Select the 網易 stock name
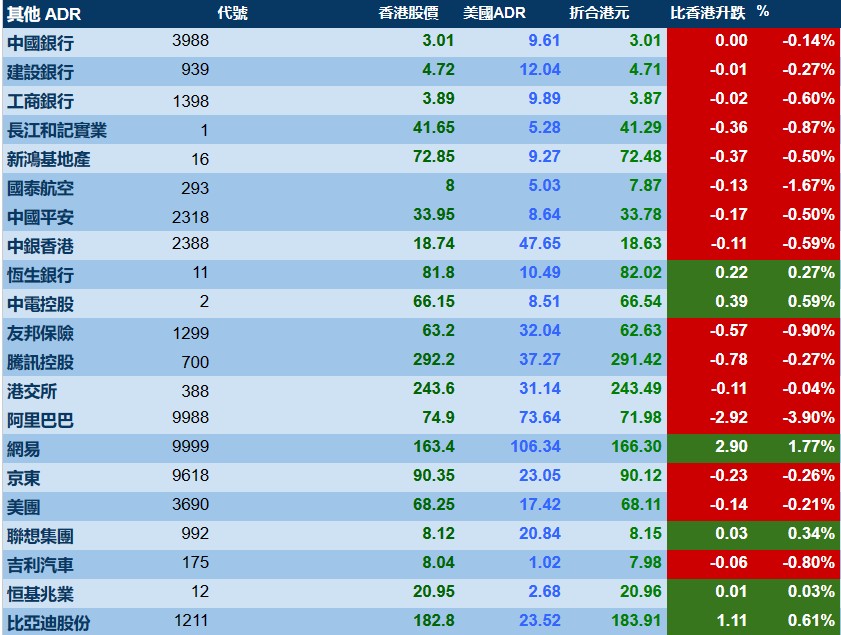The width and height of the screenshot is (841, 635). coord(23,449)
